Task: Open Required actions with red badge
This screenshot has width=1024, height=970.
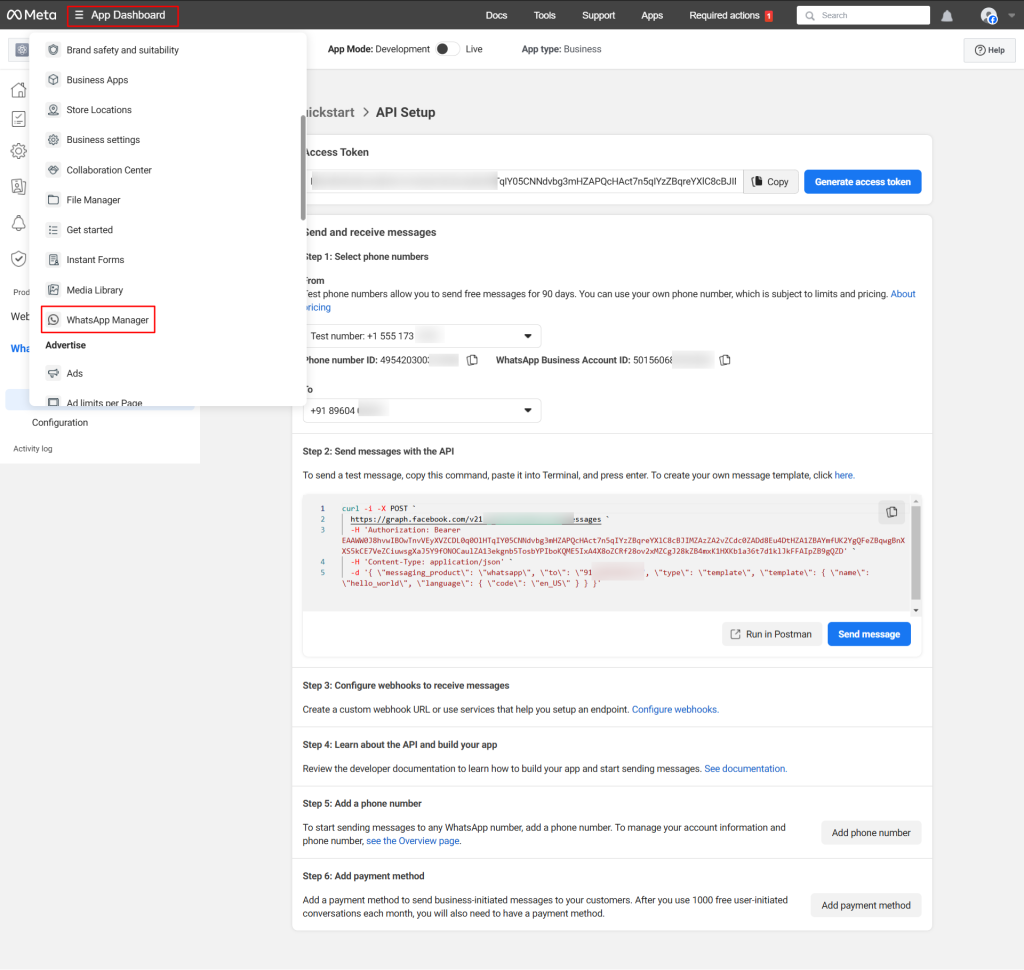Action: pos(731,15)
